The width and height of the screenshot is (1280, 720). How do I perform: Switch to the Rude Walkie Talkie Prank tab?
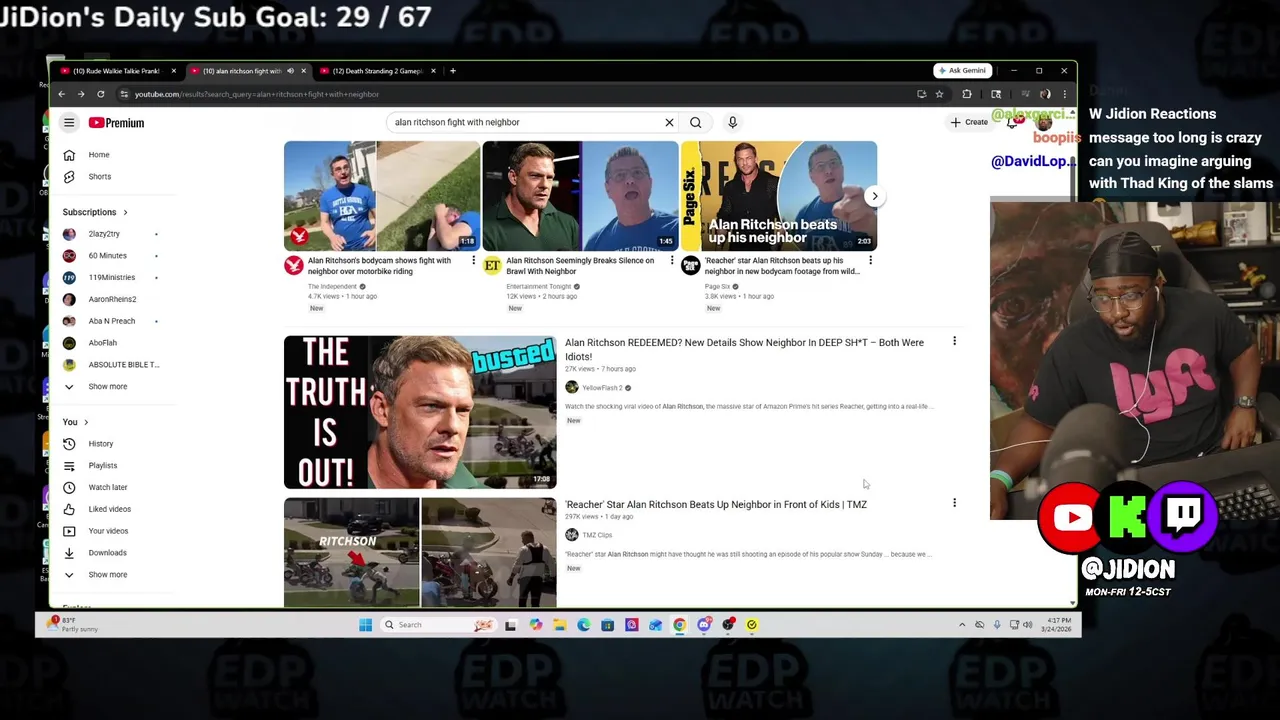pos(115,71)
